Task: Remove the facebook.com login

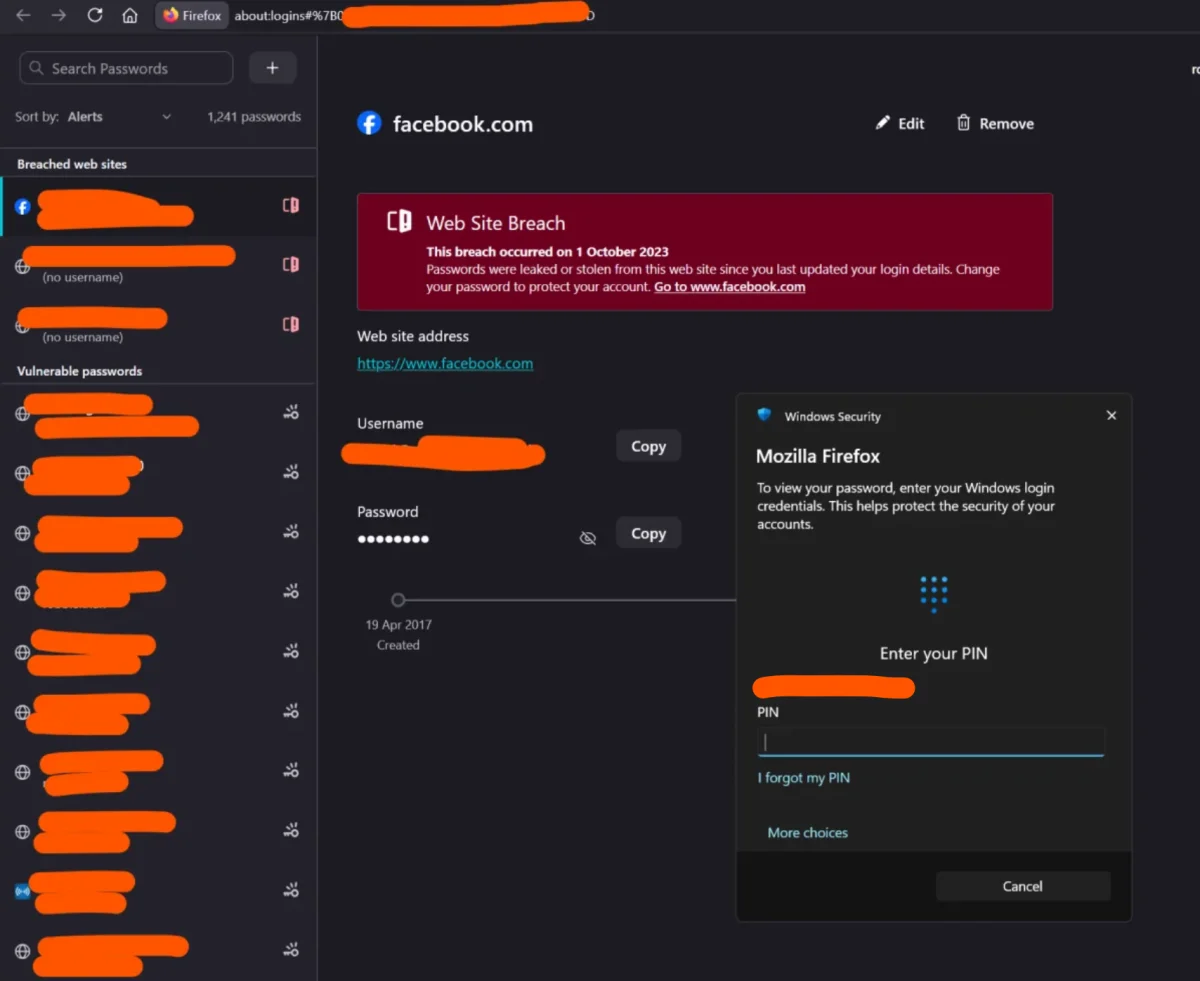Action: pyautogui.click(x=995, y=123)
